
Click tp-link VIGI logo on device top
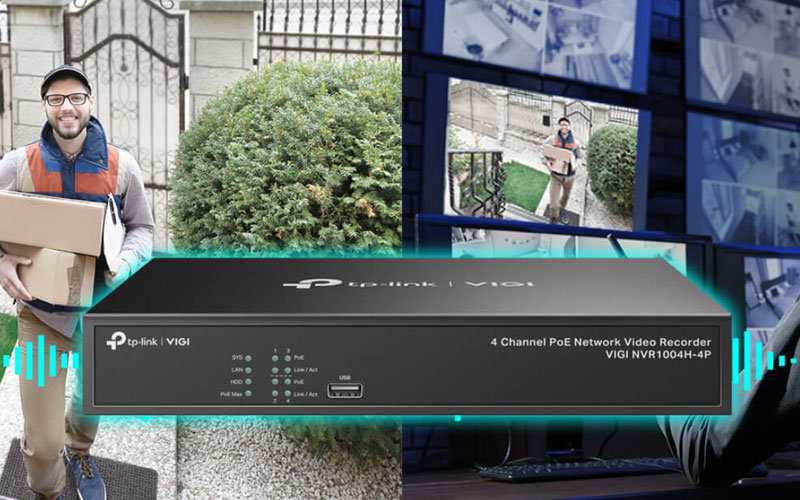click(x=409, y=283)
